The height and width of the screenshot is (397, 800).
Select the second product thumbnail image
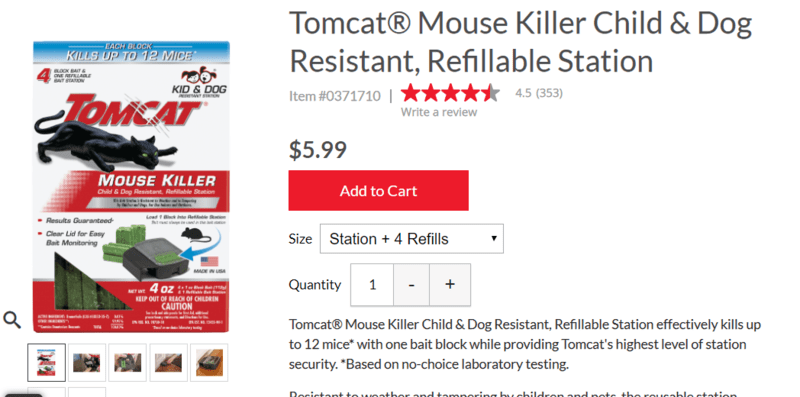(x=87, y=362)
